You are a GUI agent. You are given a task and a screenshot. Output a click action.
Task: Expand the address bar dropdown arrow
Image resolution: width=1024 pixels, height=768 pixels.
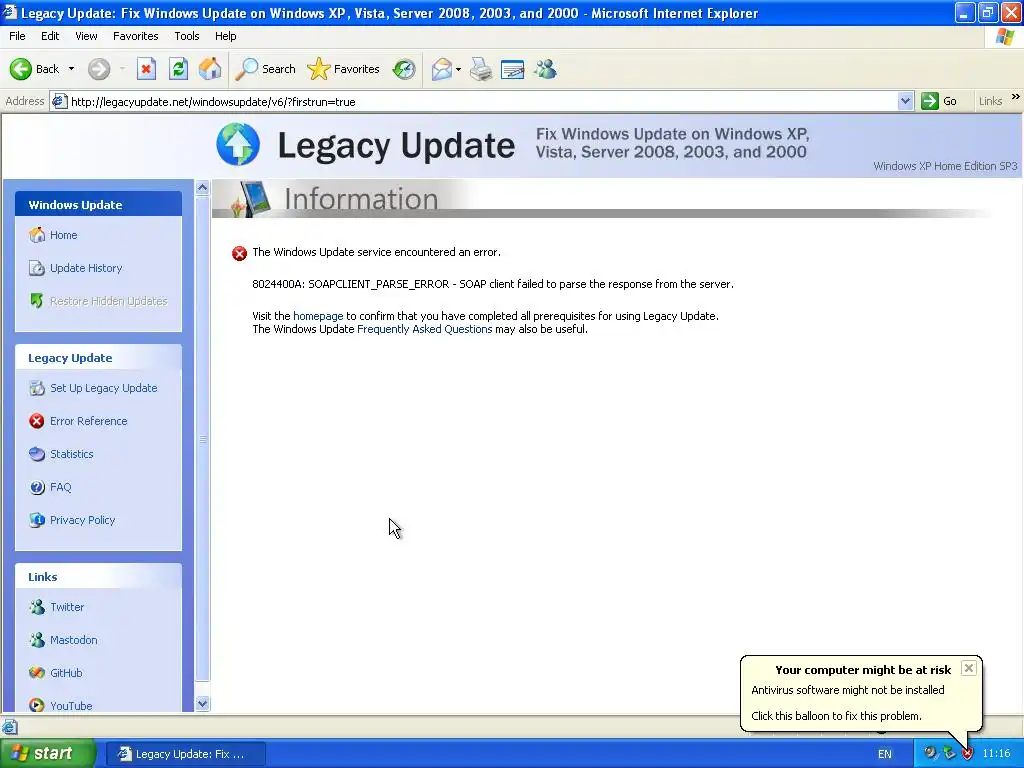point(905,101)
